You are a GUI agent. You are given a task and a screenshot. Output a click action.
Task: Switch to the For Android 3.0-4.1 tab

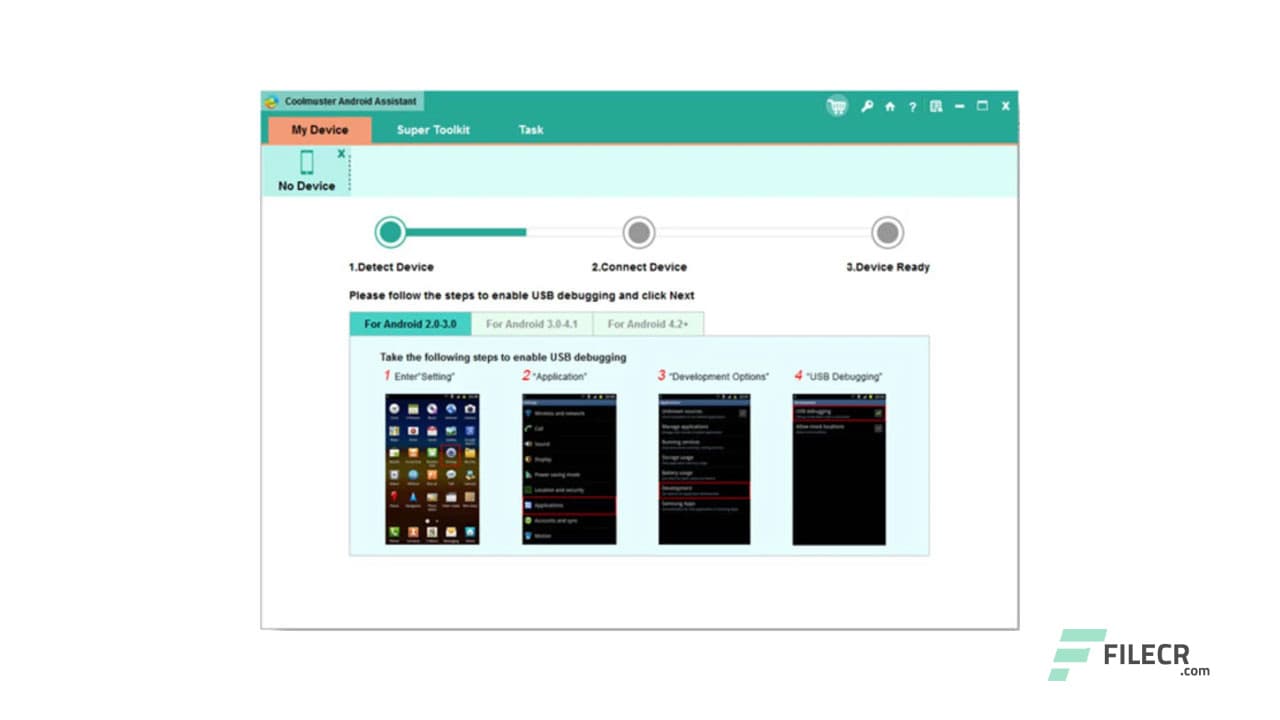pos(530,324)
